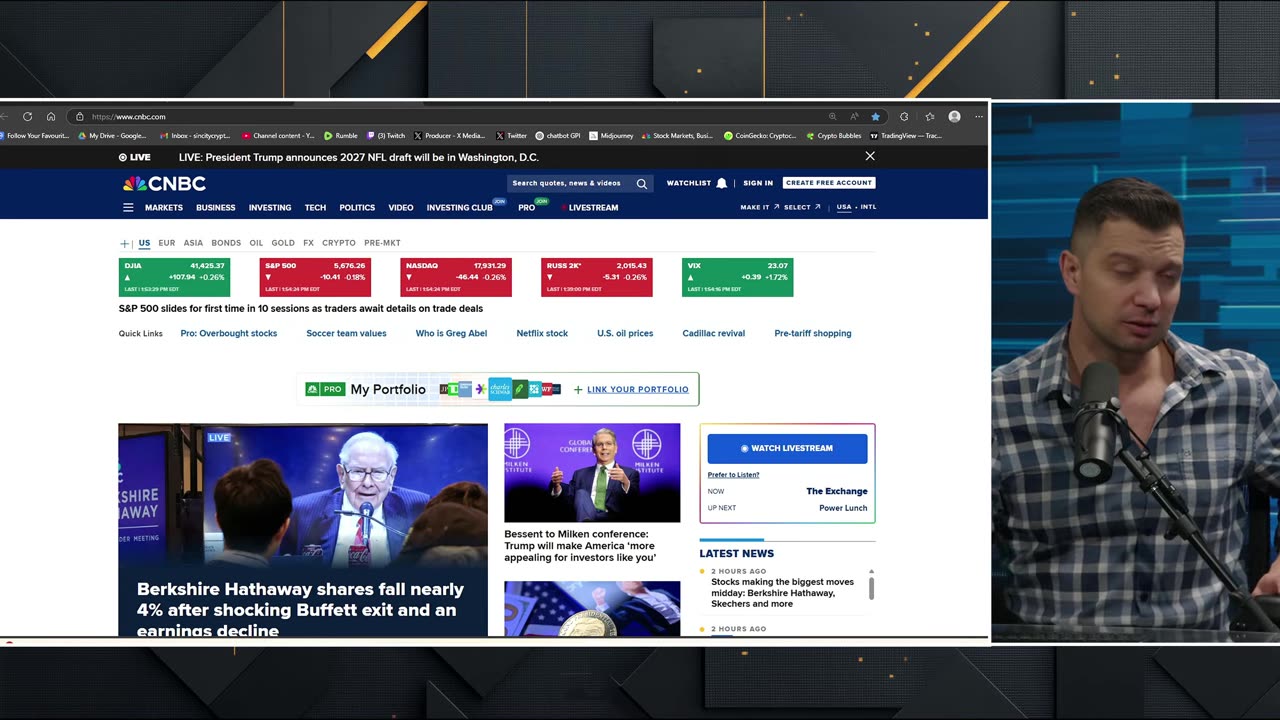
Task: Open the favorites list icon
Action: [x=930, y=117]
